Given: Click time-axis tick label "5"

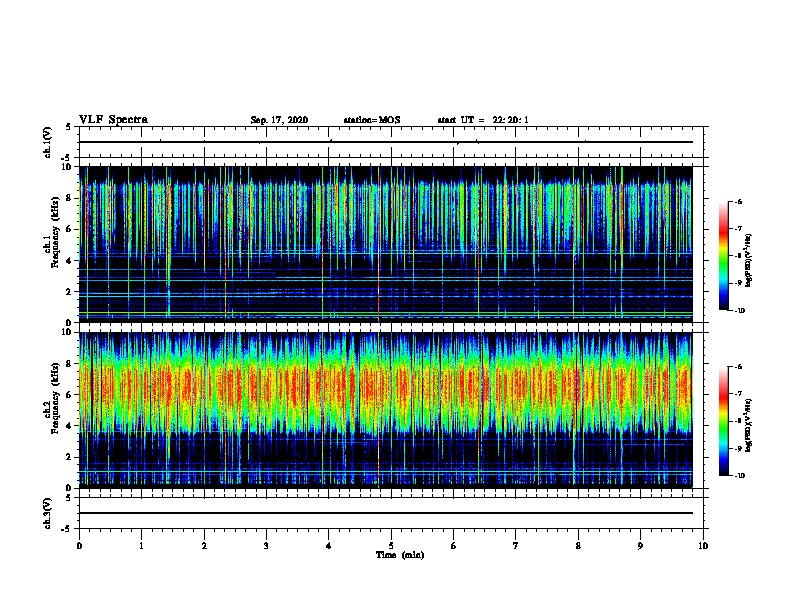Looking at the screenshot, I should click(x=391, y=545).
